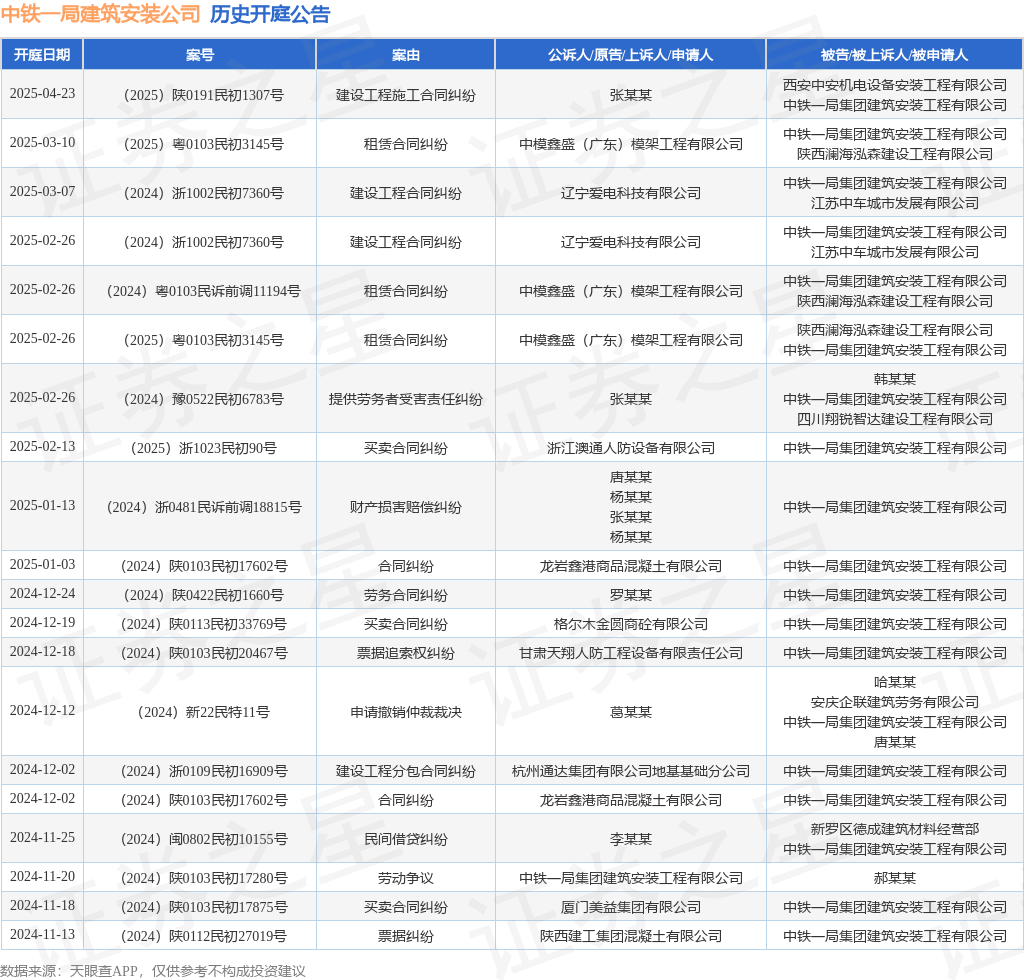Viewport: 1024px width, 980px height.
Task: Select date cell 2025-02-13
Action: coord(42,447)
